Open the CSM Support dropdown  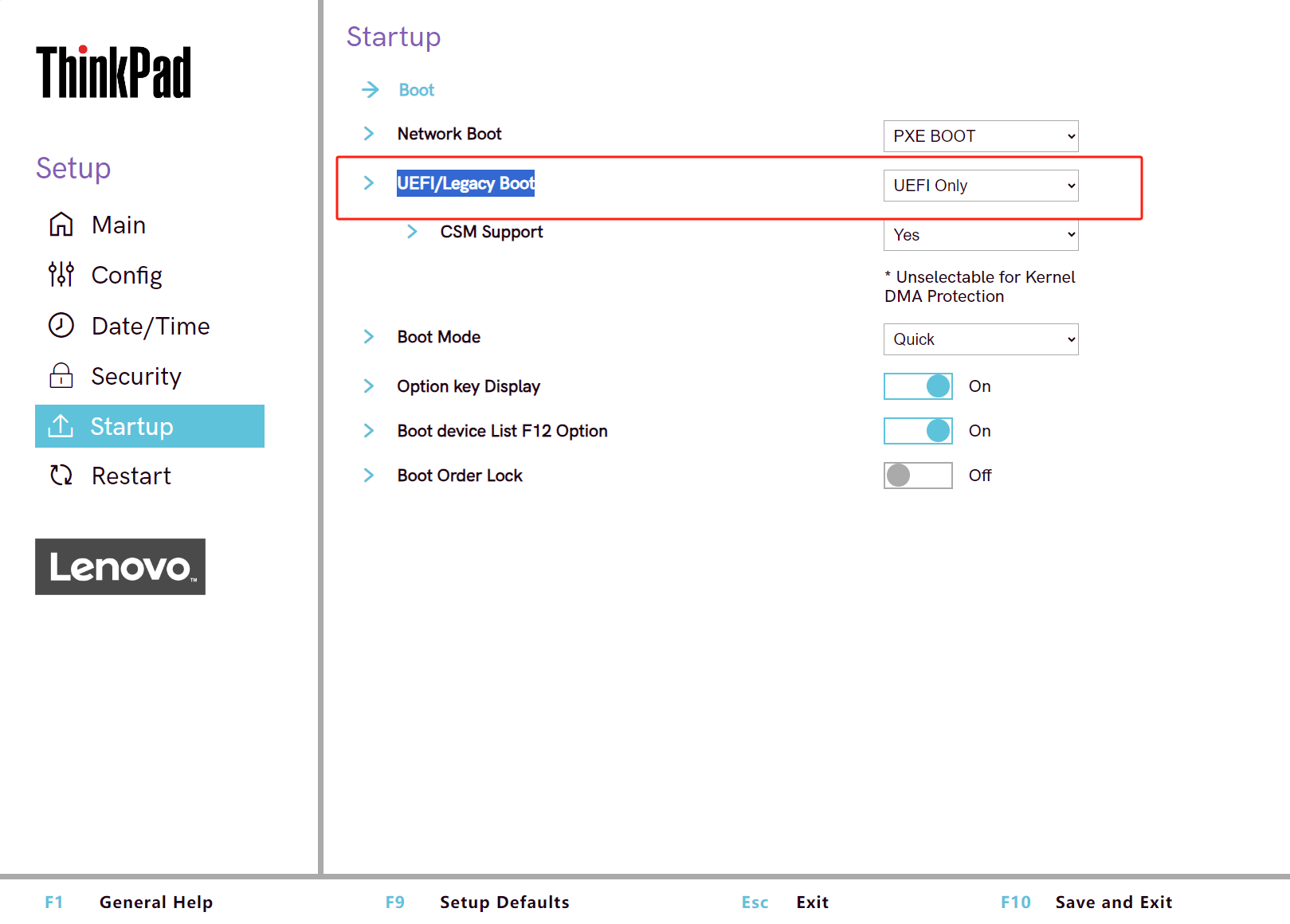tap(980, 236)
